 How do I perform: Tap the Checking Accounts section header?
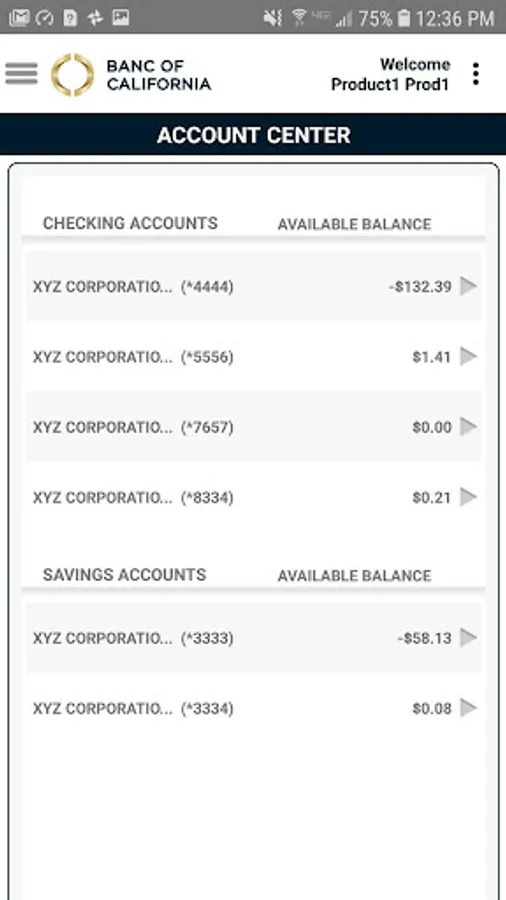(x=130, y=223)
